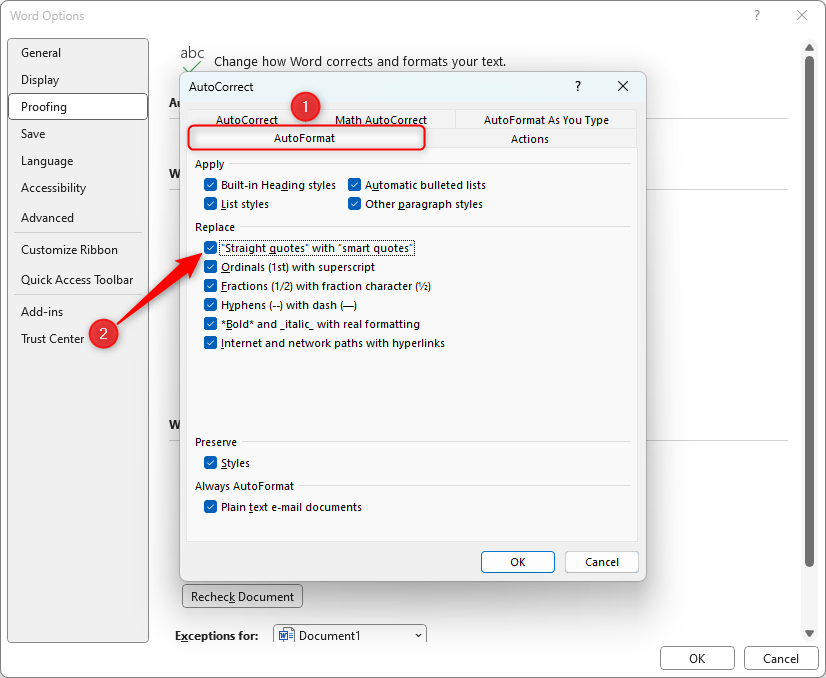This screenshot has width=826, height=678.
Task: Open the Math AutoCorrect tab
Action: [380, 119]
